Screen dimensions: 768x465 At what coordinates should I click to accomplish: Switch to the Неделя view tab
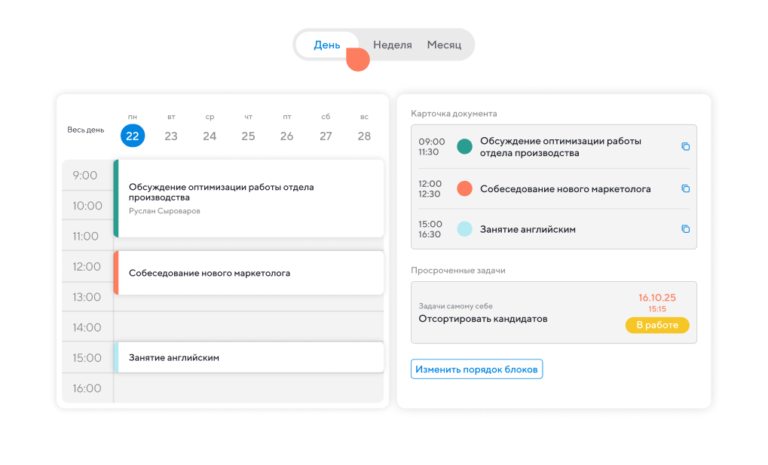coord(392,45)
